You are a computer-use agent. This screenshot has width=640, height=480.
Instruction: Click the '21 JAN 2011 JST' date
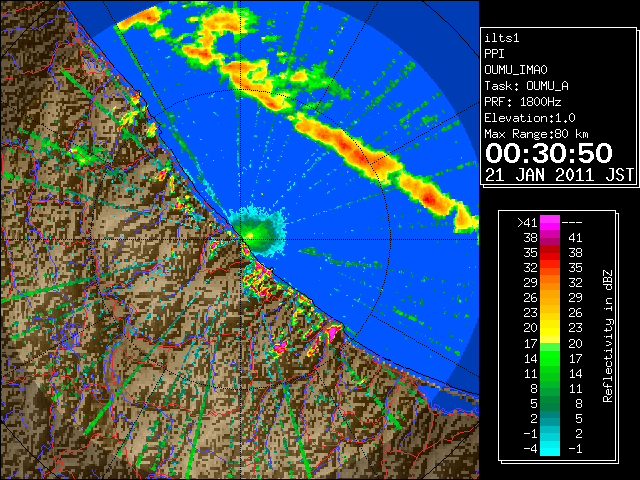pyautogui.click(x=560, y=175)
